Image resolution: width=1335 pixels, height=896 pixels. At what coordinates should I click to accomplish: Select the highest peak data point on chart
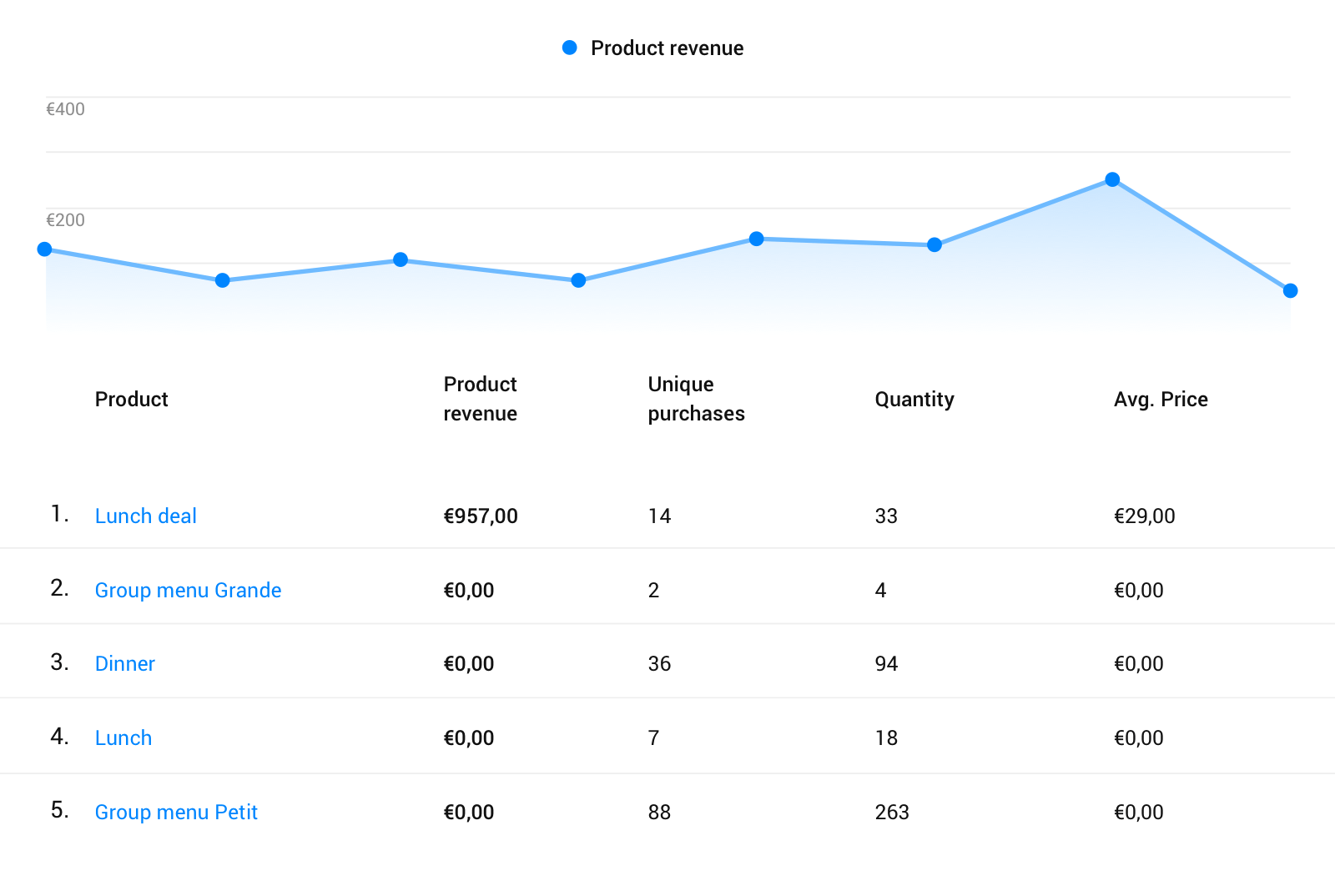pyautogui.click(x=1112, y=179)
